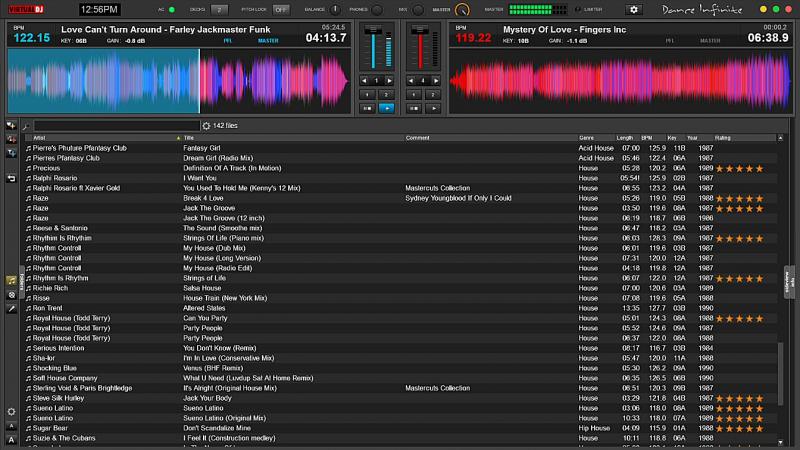Select next deck arrow beside number 1
Image resolution: width=800 pixels, height=450 pixels.
coord(389,81)
